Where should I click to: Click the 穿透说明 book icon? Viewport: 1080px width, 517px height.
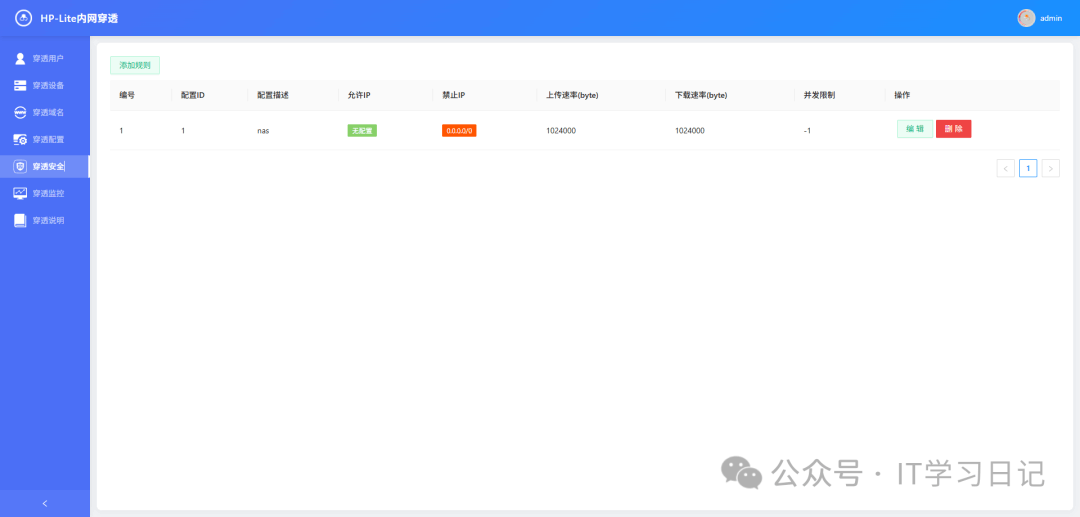pos(20,220)
